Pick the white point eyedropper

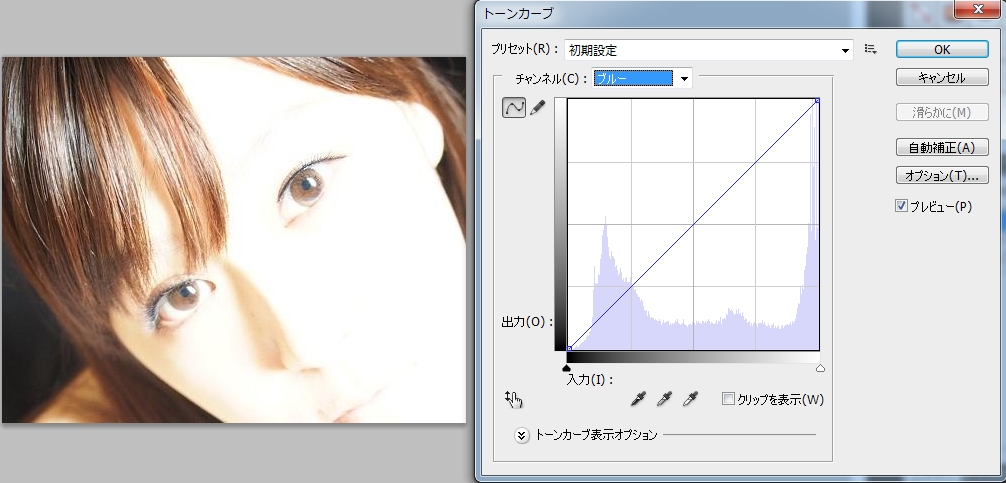point(690,399)
